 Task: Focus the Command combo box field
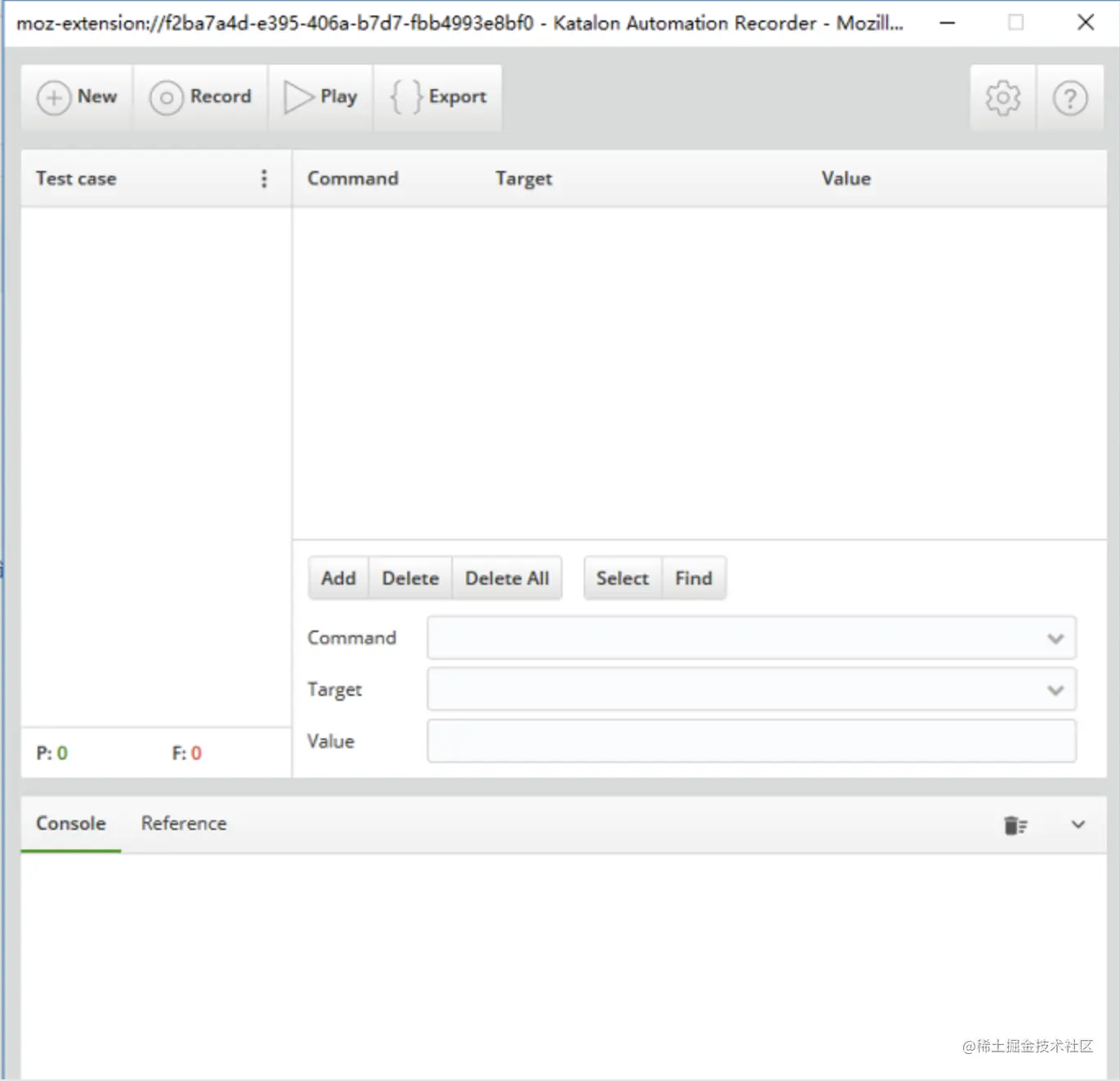tap(751, 638)
